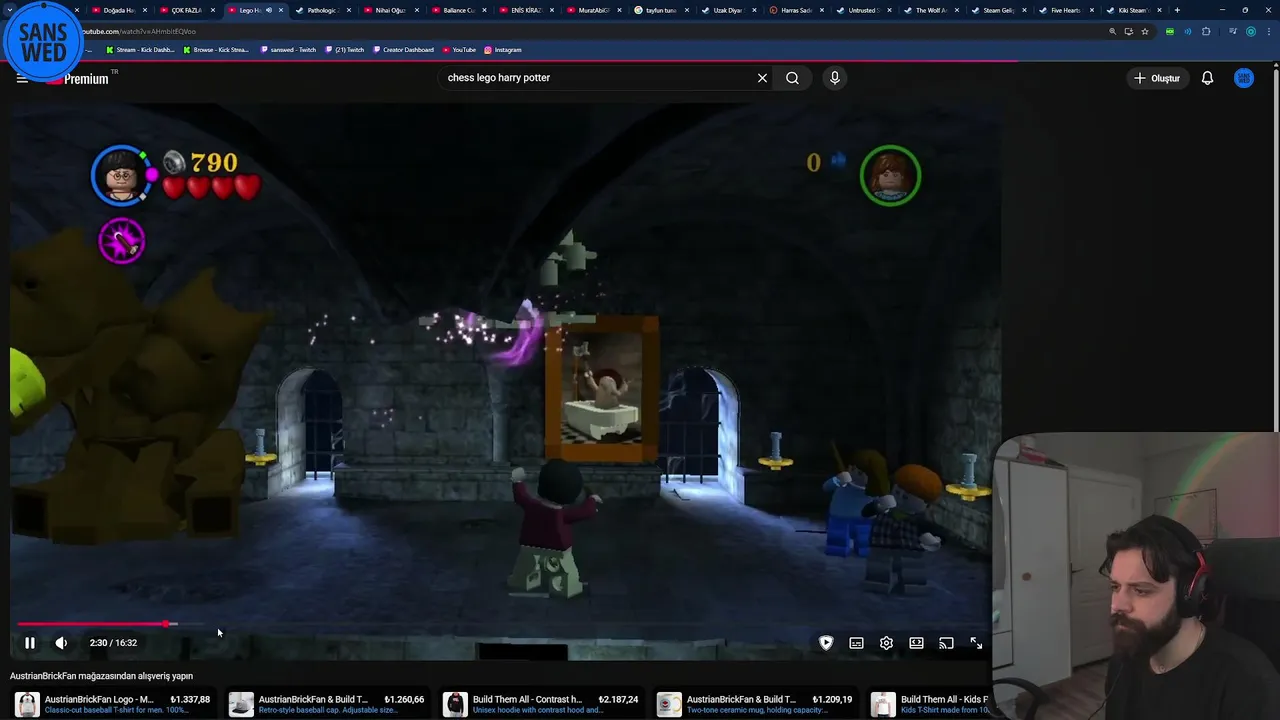Open a new browser tab
The image size is (1280, 720).
1177,10
